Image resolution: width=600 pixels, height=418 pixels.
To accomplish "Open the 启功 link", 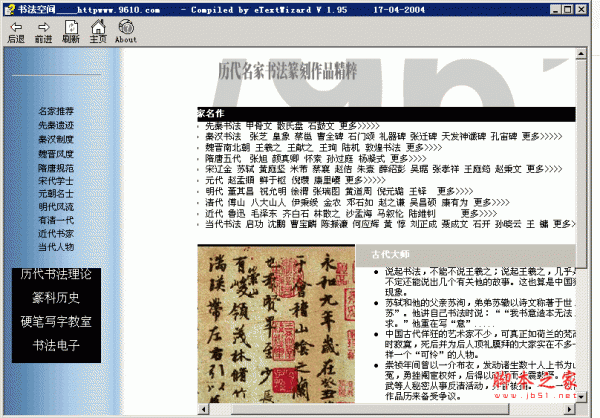I will 254,224.
